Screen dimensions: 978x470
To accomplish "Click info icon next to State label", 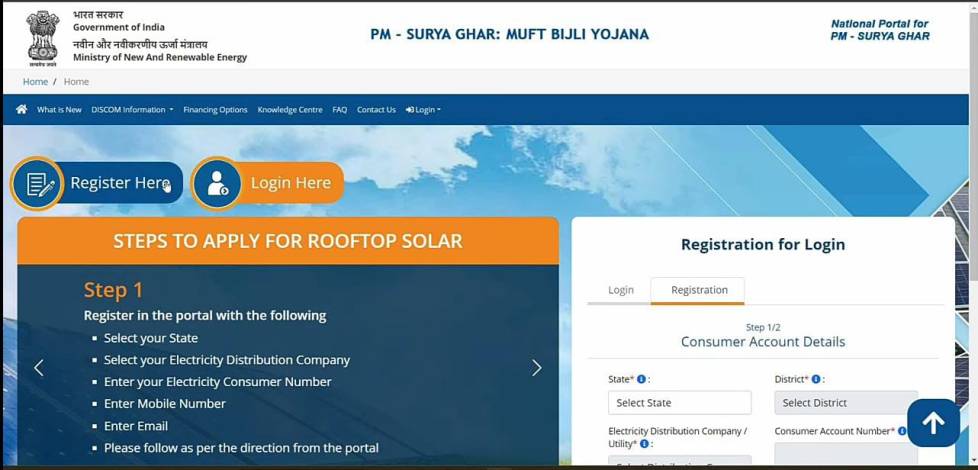I will click(641, 379).
